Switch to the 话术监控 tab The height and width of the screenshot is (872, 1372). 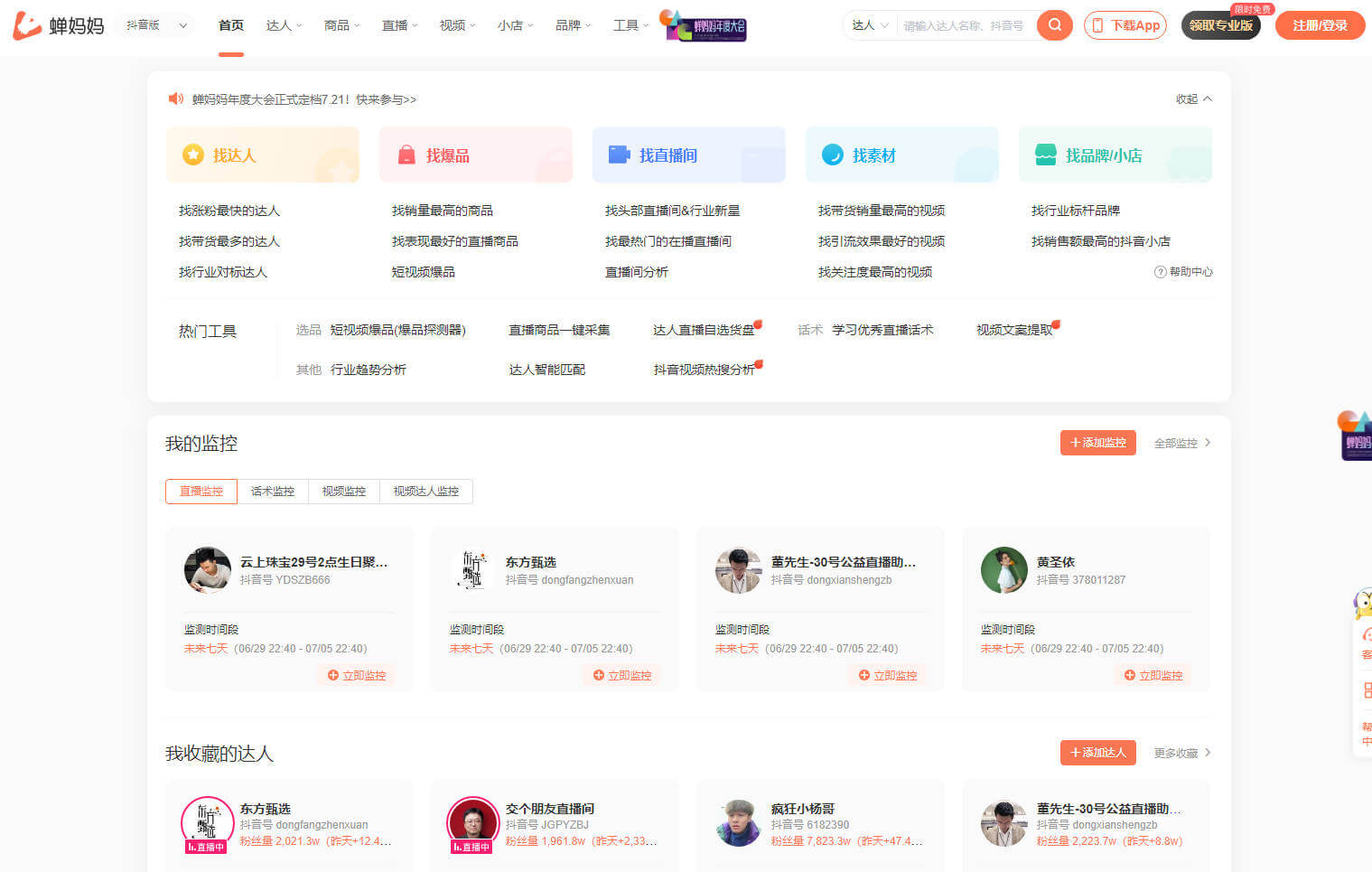(273, 492)
